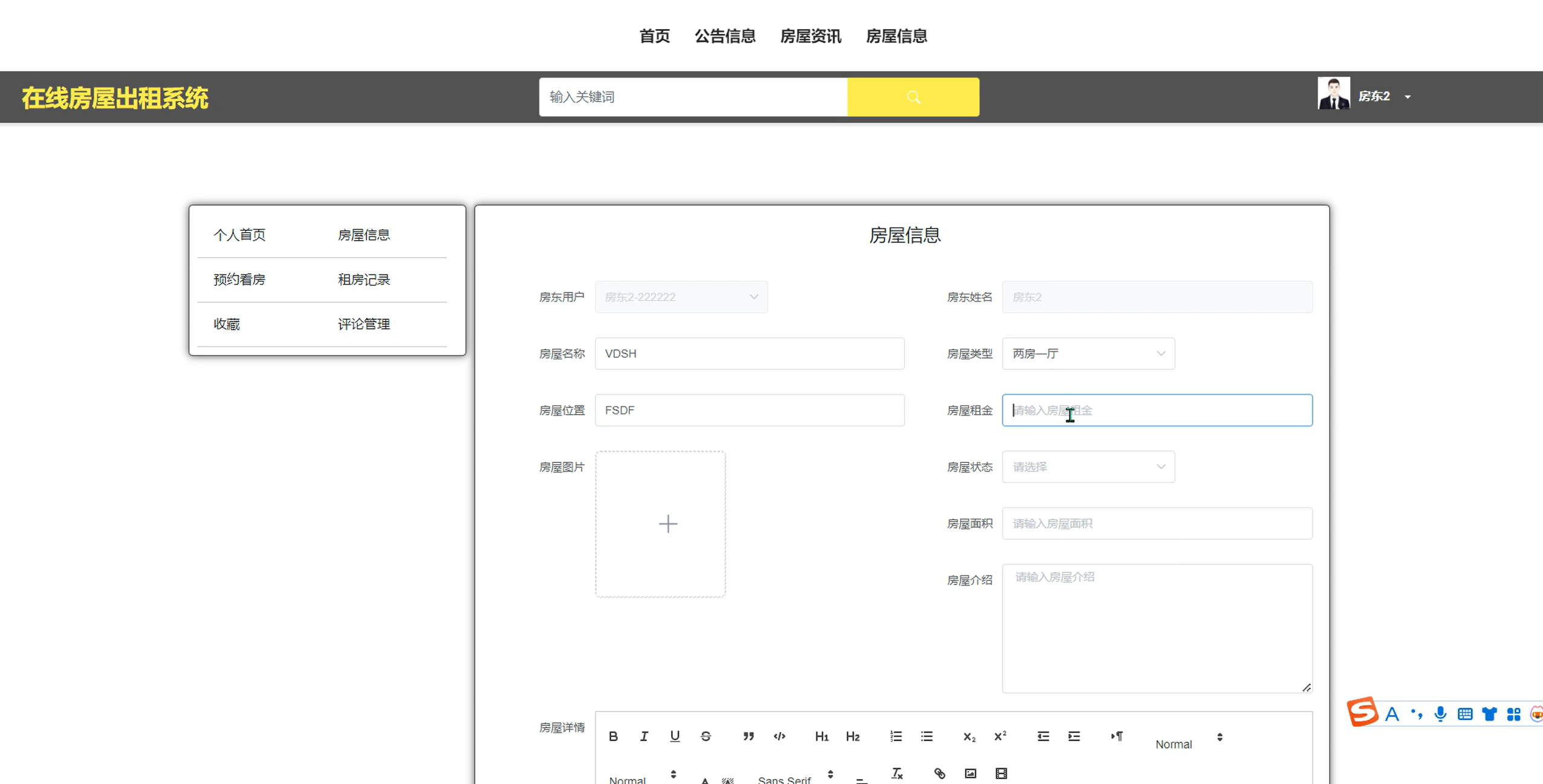Insert hyperlink with link icon
Screen dimensions: 1543x784
pyautogui.click(x=940, y=773)
